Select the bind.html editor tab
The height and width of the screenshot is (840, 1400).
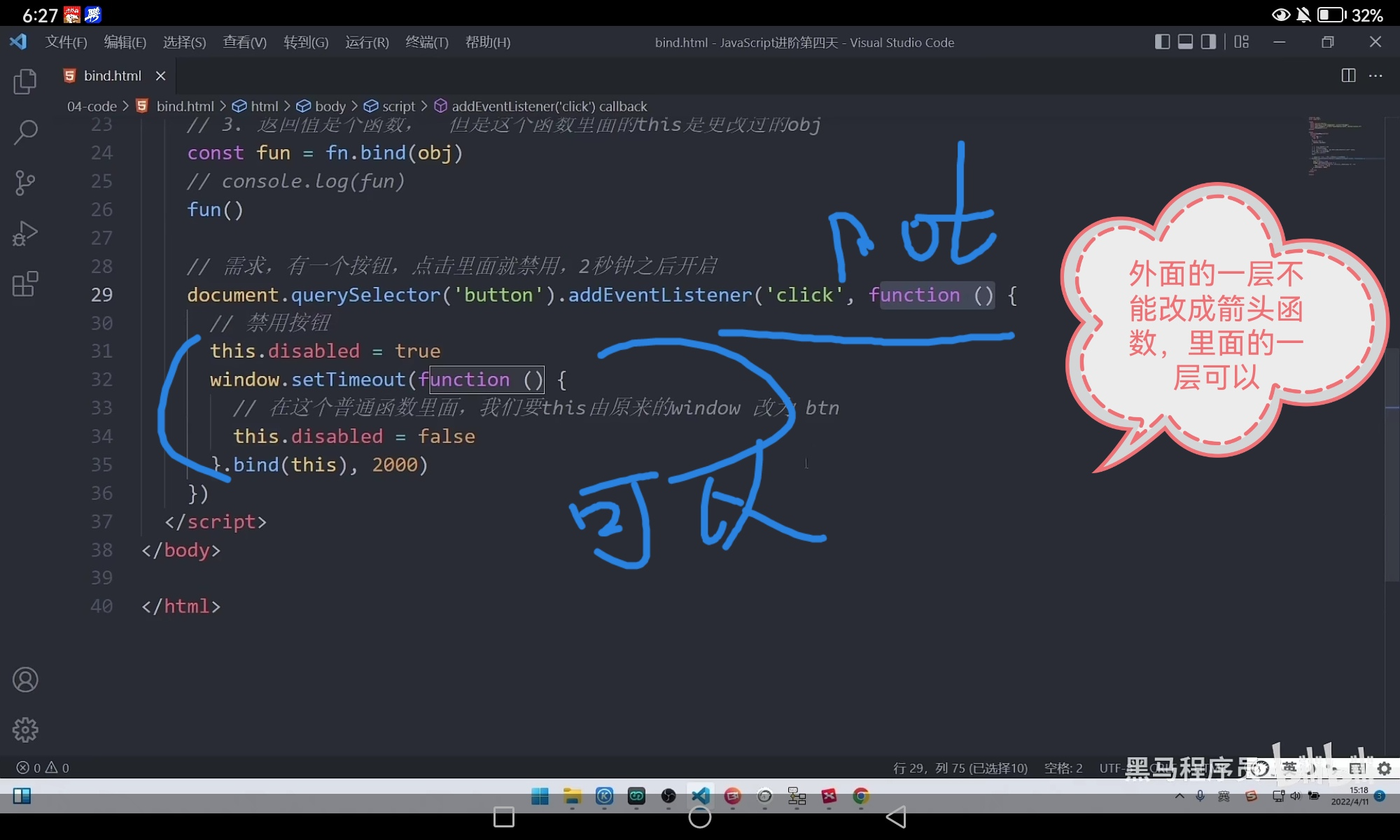[112, 76]
